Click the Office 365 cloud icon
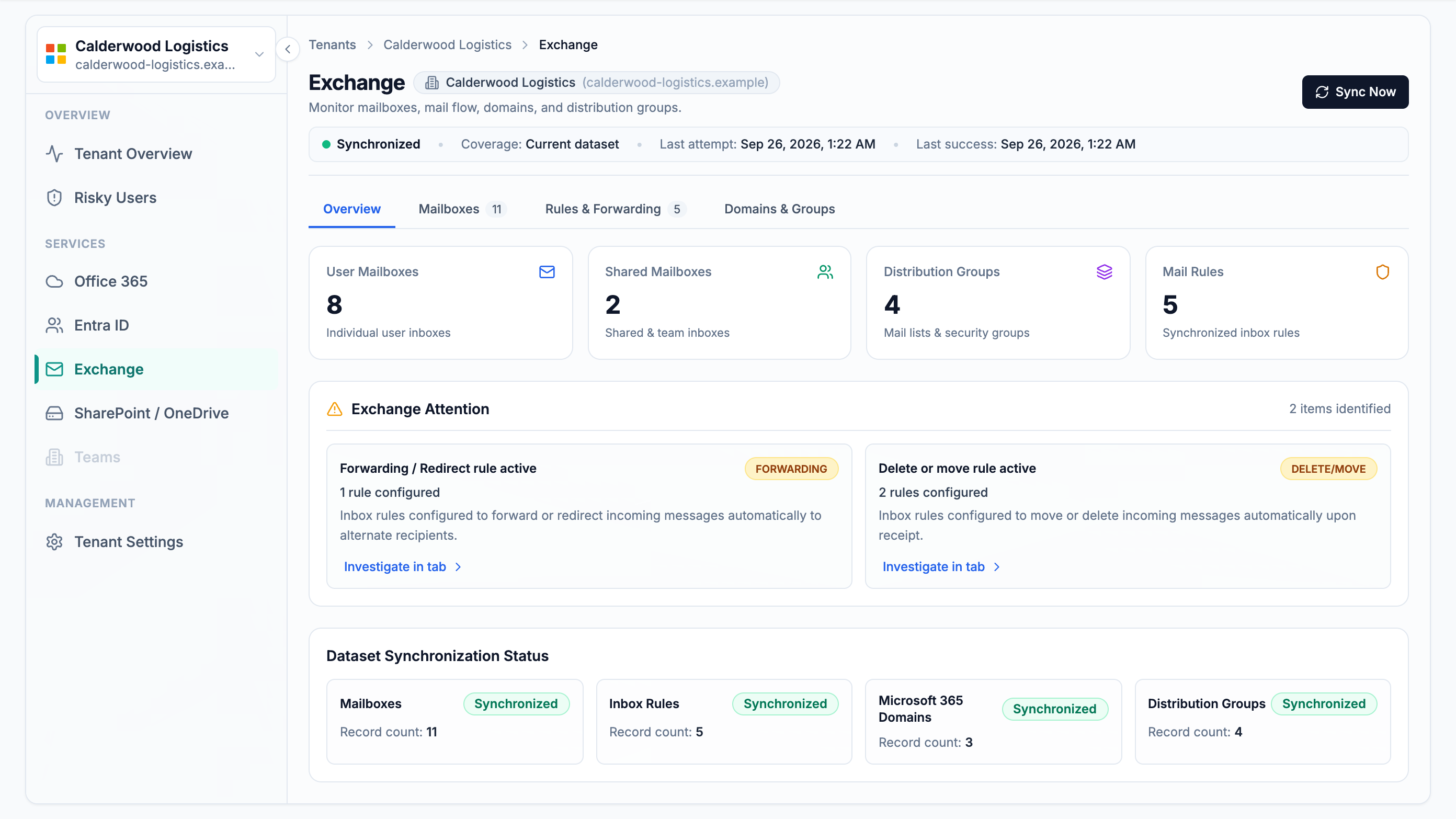This screenshot has height=819, width=1456. (x=54, y=281)
